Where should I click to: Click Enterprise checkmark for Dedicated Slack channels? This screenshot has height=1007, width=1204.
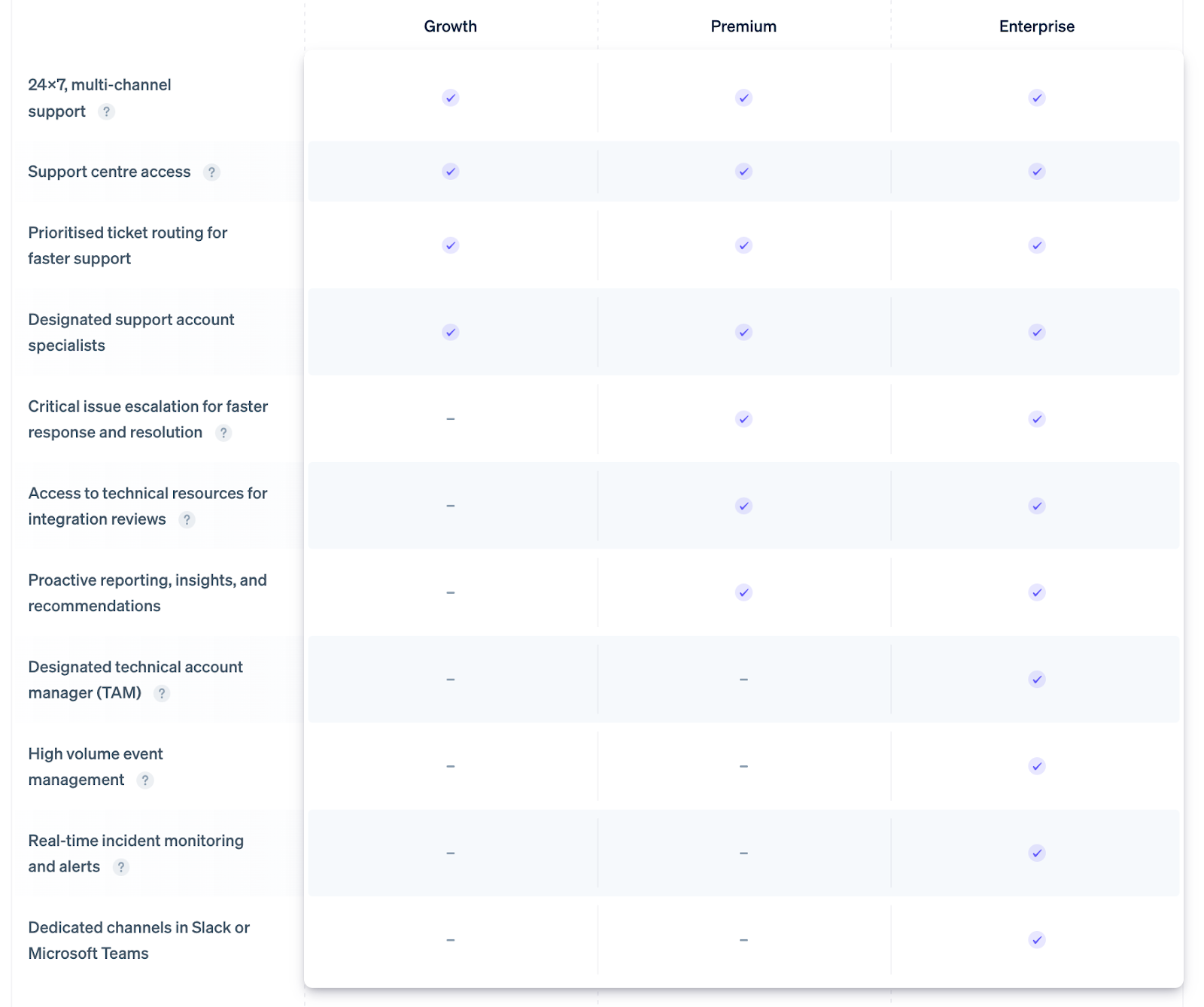(x=1037, y=940)
